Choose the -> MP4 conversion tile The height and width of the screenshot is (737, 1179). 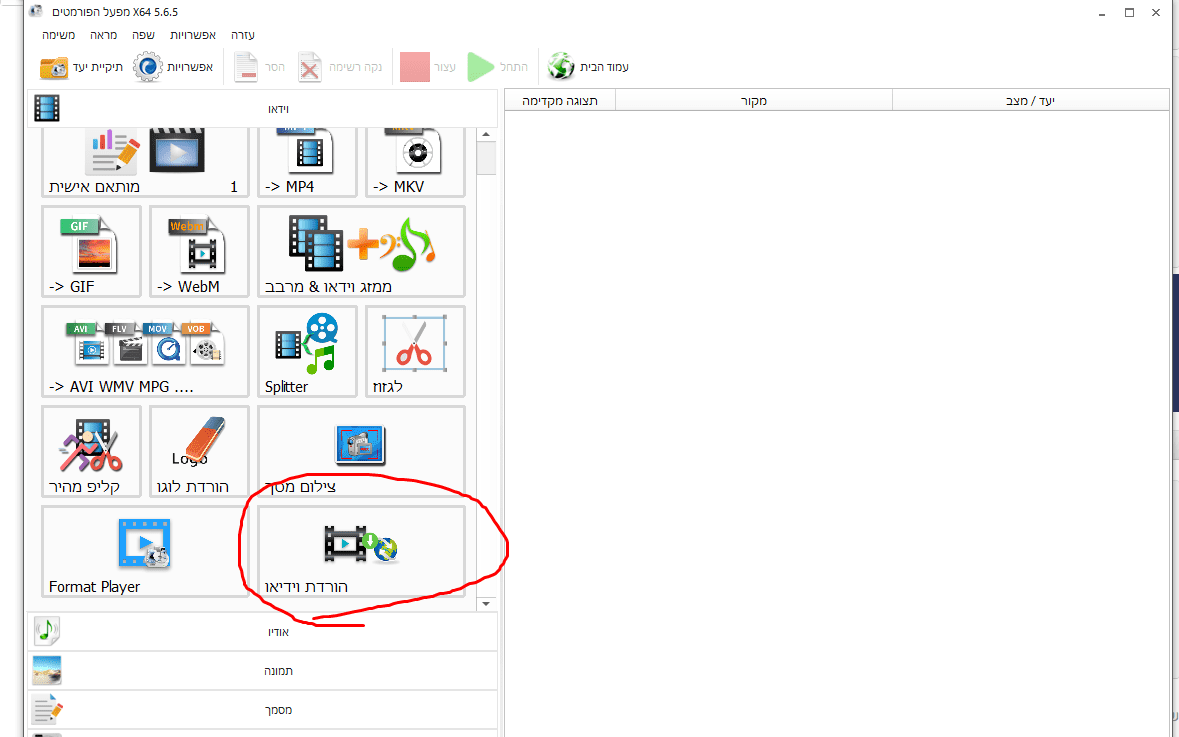pyautogui.click(x=307, y=162)
